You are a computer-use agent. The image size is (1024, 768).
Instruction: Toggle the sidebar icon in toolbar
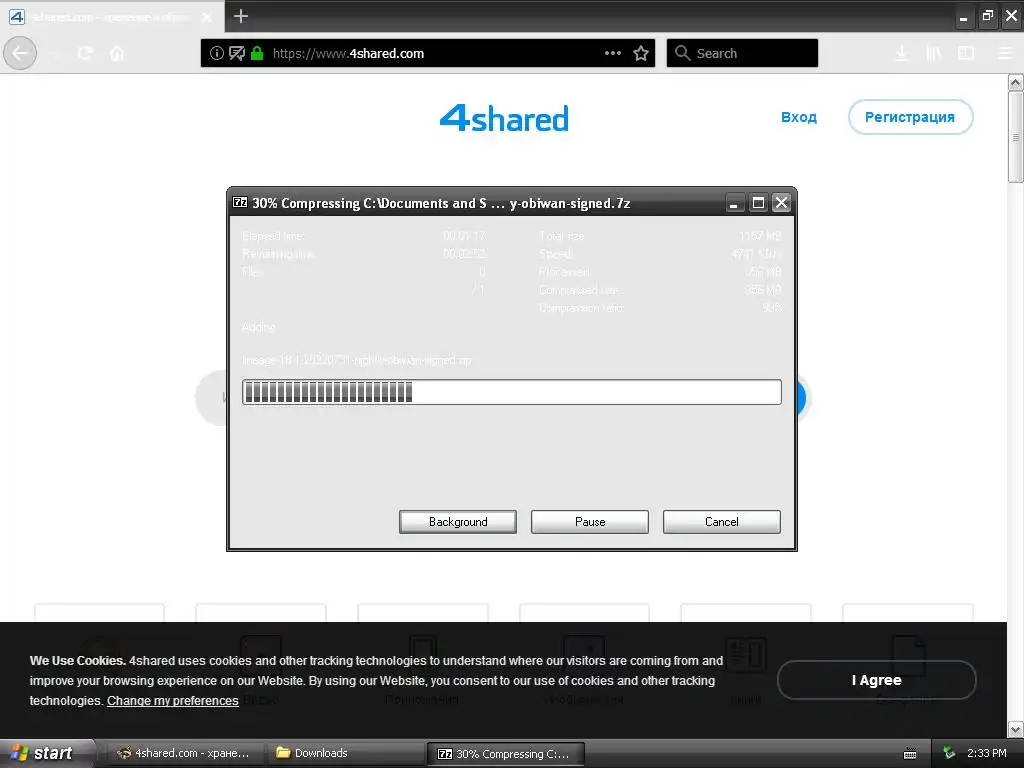pyautogui.click(x=966, y=53)
